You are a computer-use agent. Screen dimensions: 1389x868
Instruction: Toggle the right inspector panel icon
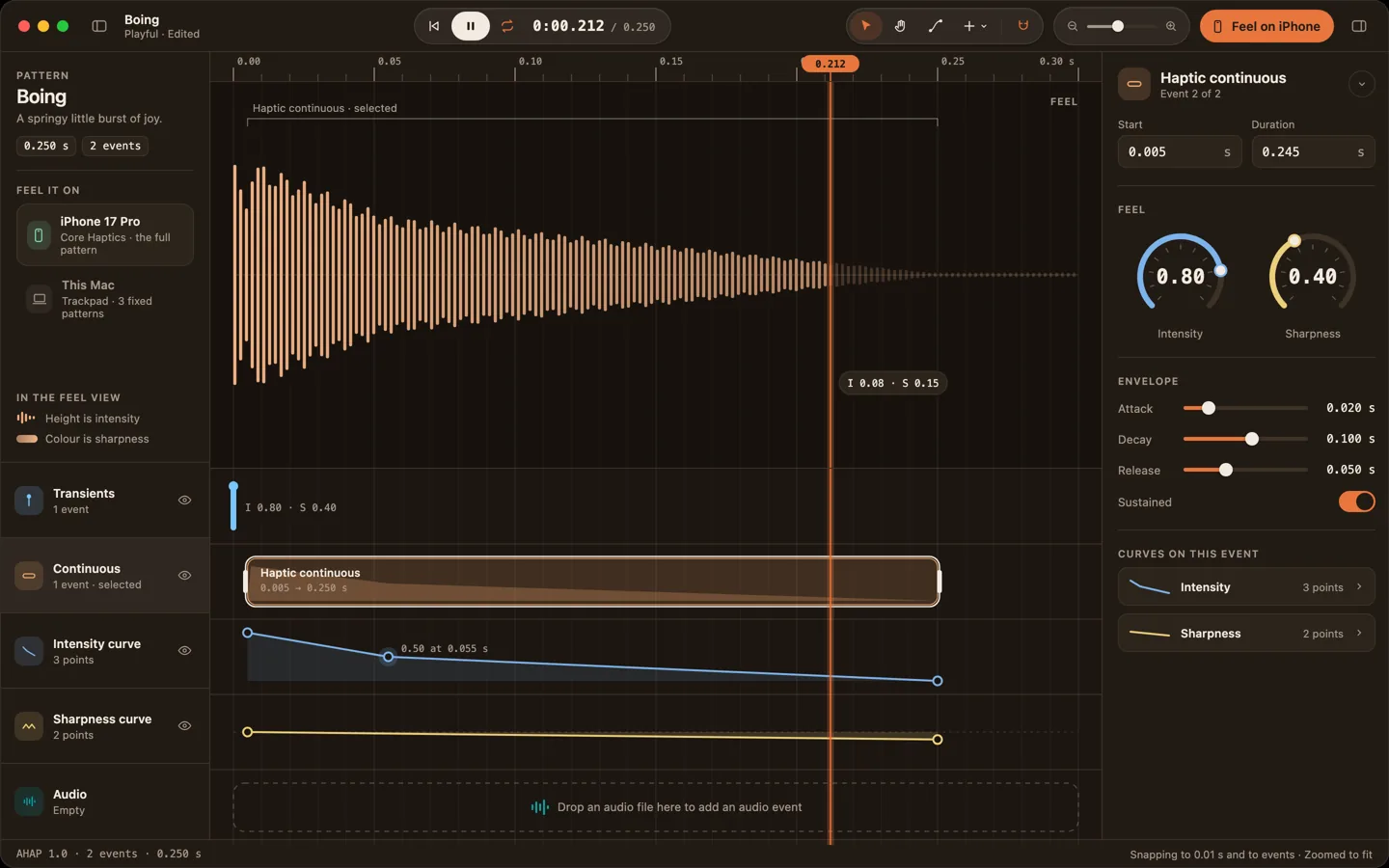(1359, 26)
